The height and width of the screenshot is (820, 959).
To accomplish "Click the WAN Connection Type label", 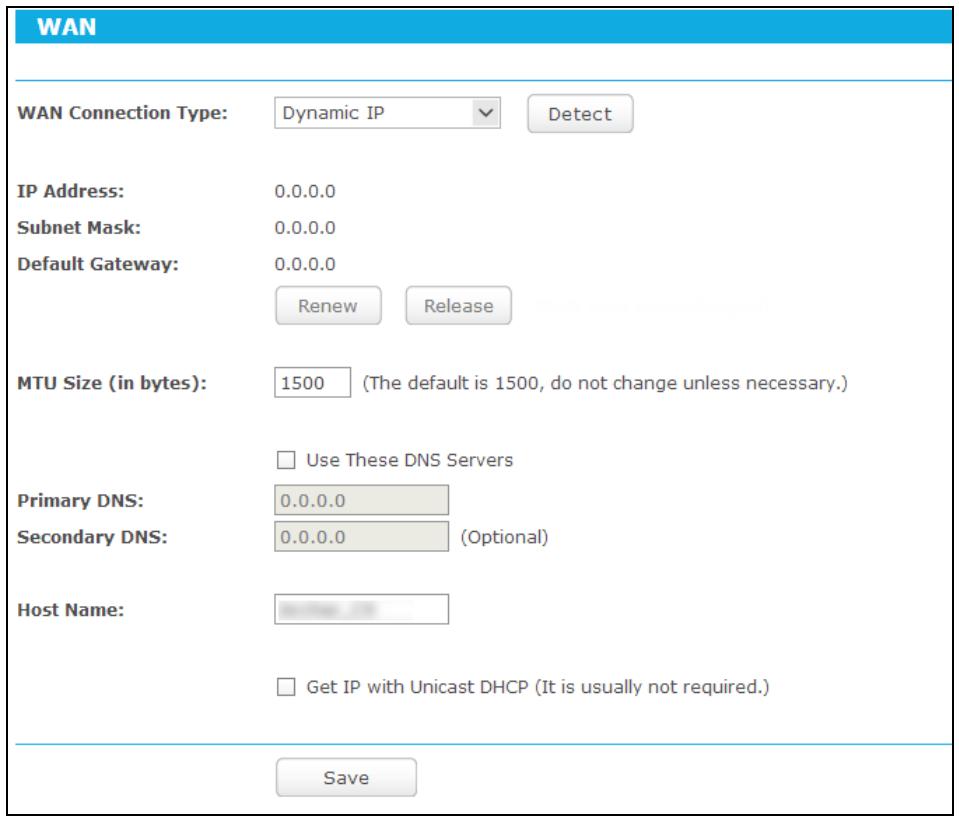I will (122, 113).
